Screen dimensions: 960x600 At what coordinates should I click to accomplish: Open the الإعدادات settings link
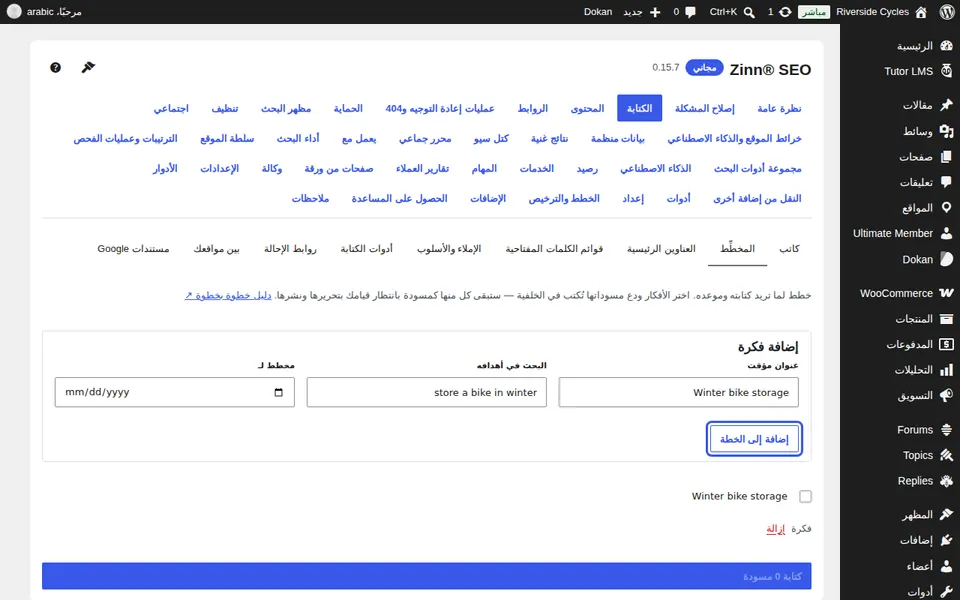click(x=219, y=168)
